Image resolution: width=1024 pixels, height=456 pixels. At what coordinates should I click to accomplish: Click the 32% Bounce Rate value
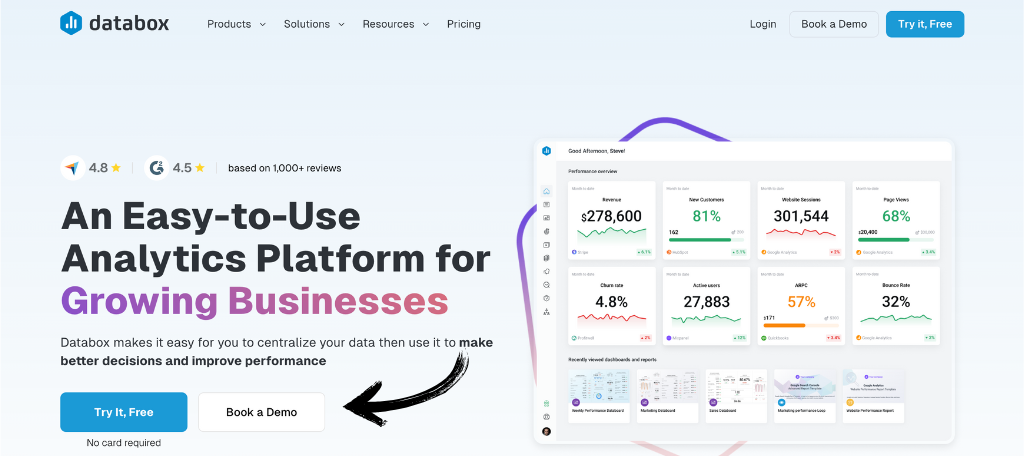click(895, 302)
